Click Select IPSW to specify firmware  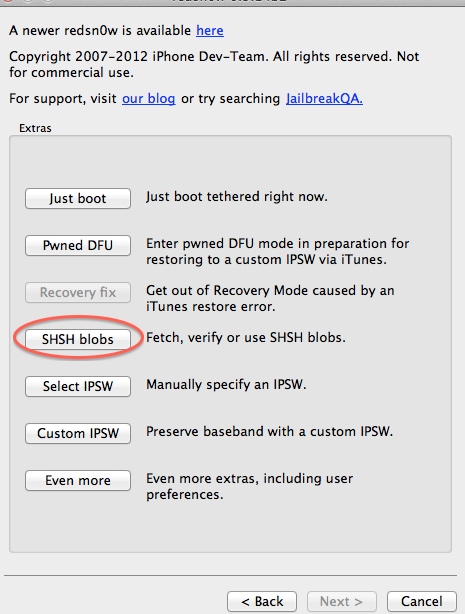click(x=78, y=386)
